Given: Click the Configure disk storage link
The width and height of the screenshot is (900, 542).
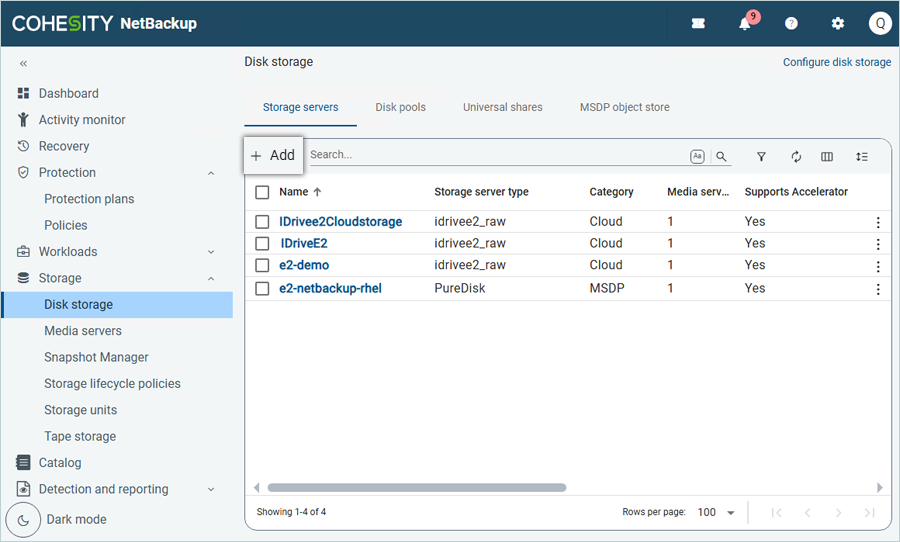Looking at the screenshot, I should point(836,62).
